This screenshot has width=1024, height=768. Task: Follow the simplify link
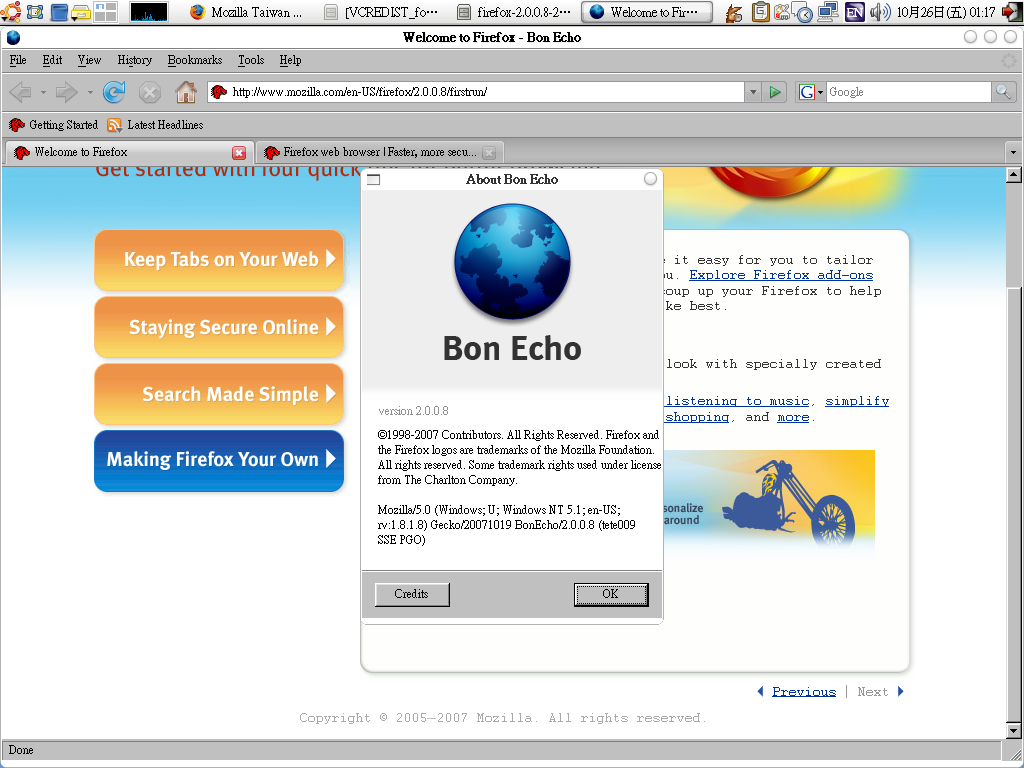pos(857,401)
